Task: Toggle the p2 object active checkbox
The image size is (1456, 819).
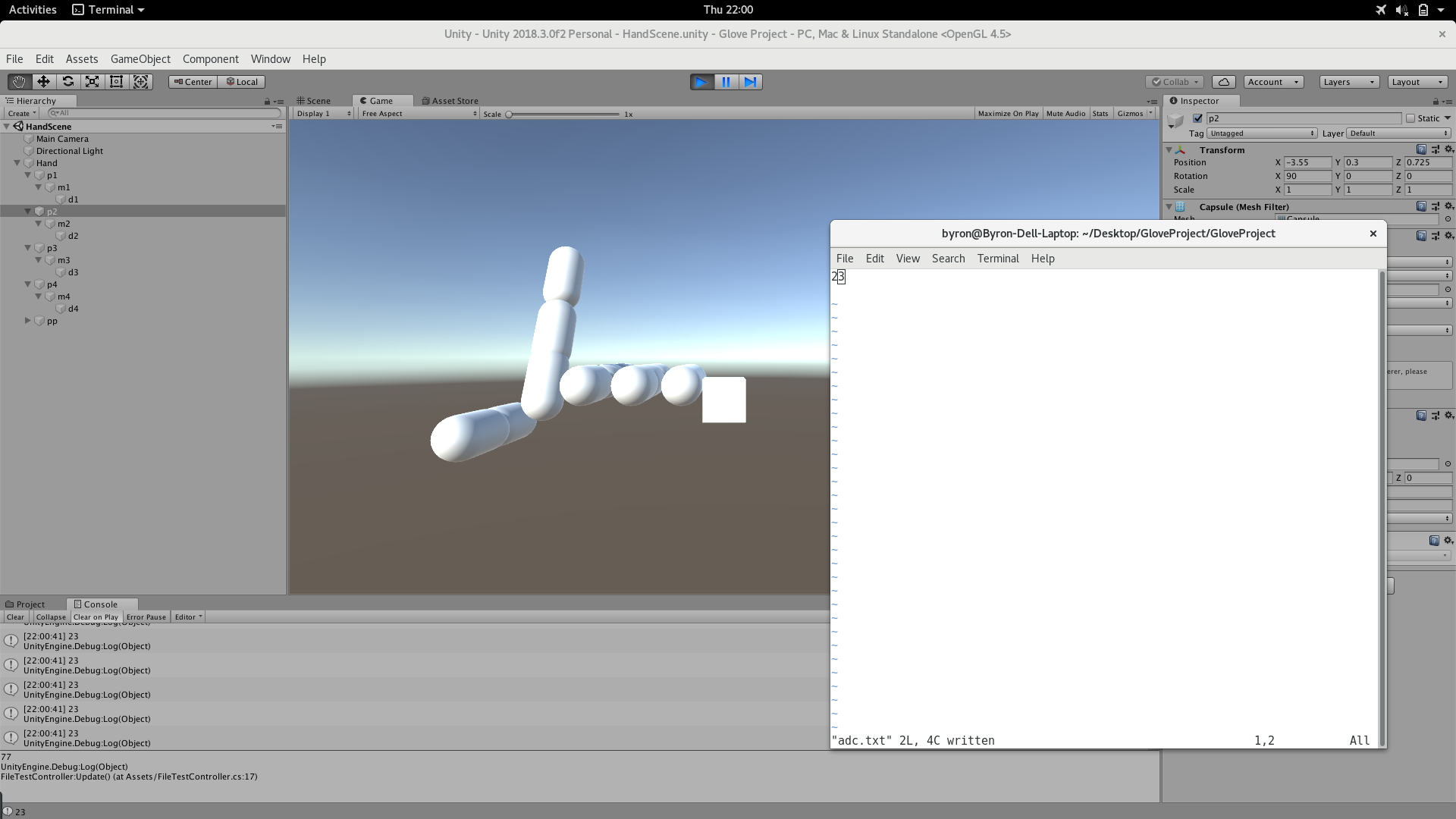Action: 1197,118
